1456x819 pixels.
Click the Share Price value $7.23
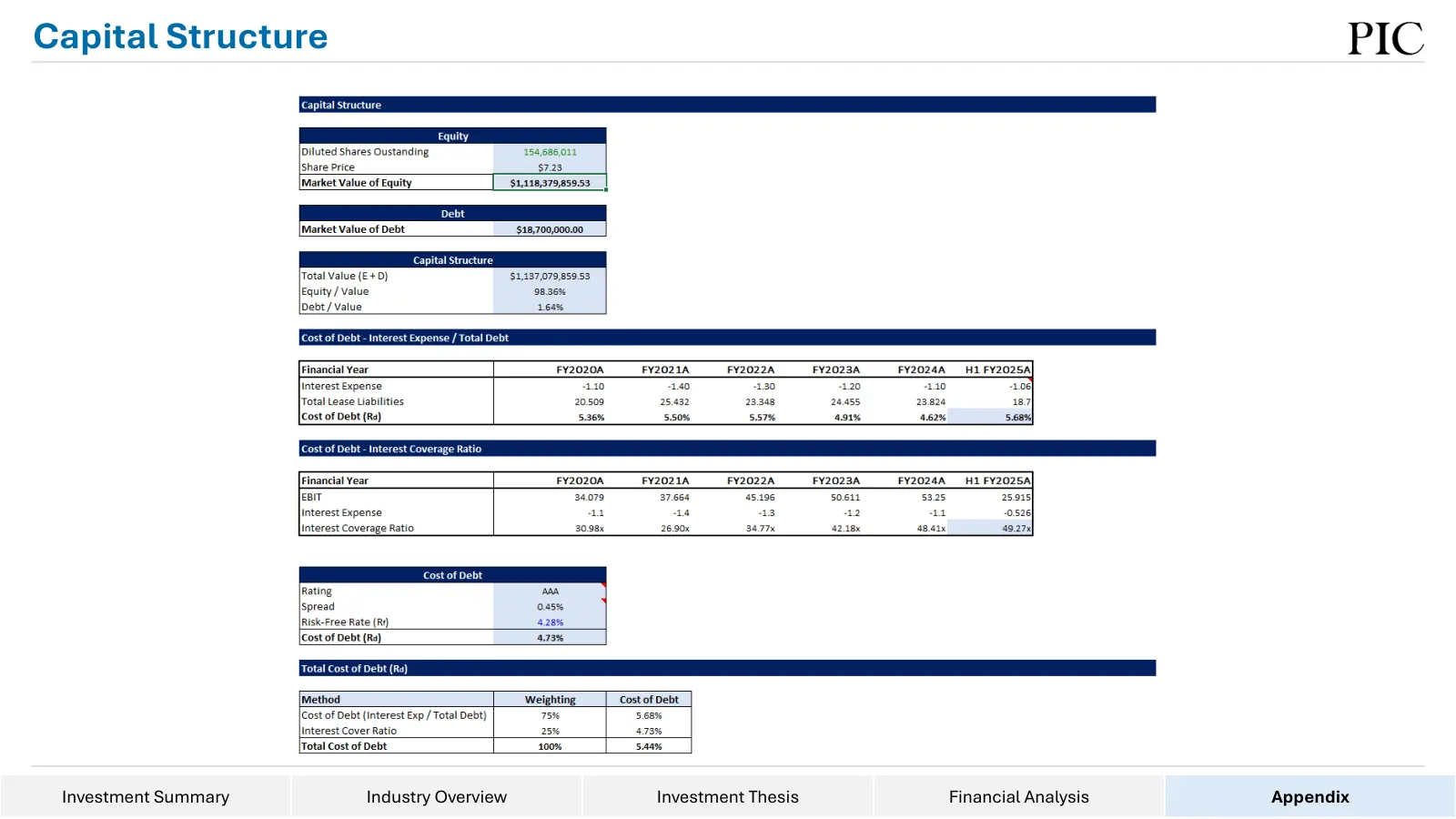click(x=550, y=167)
